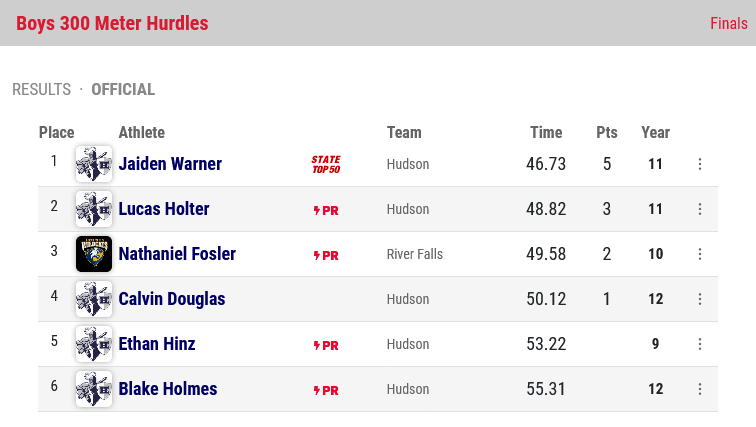Click the River Falls Wildcats team logo

(x=94, y=254)
